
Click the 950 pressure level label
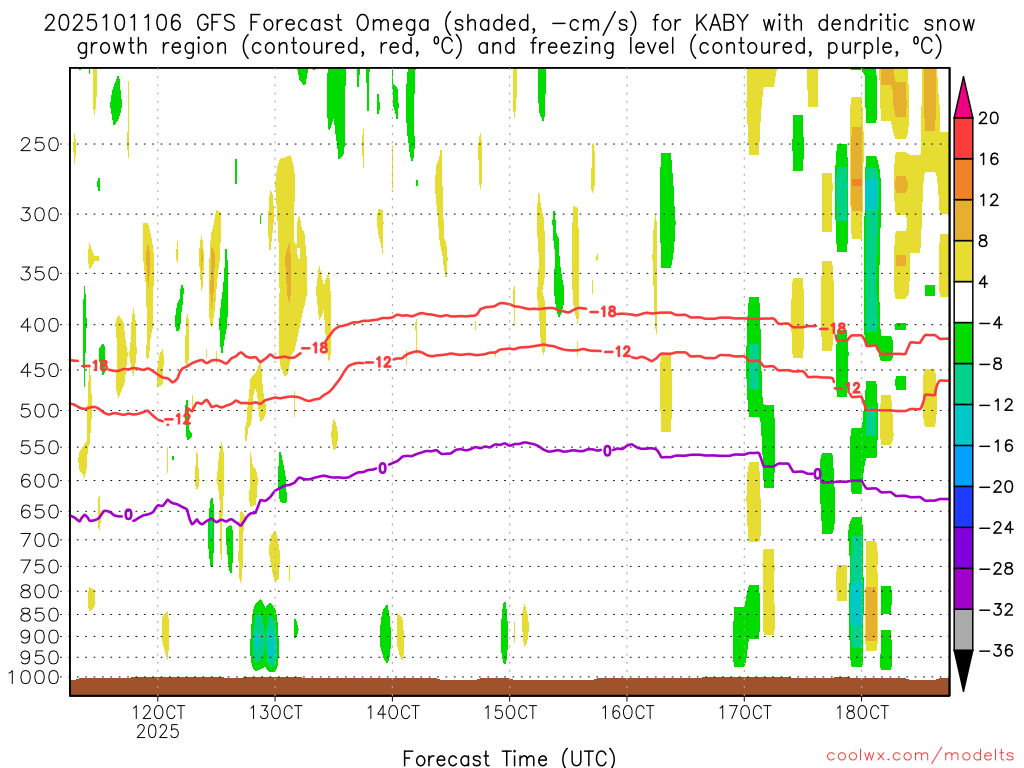[40, 658]
